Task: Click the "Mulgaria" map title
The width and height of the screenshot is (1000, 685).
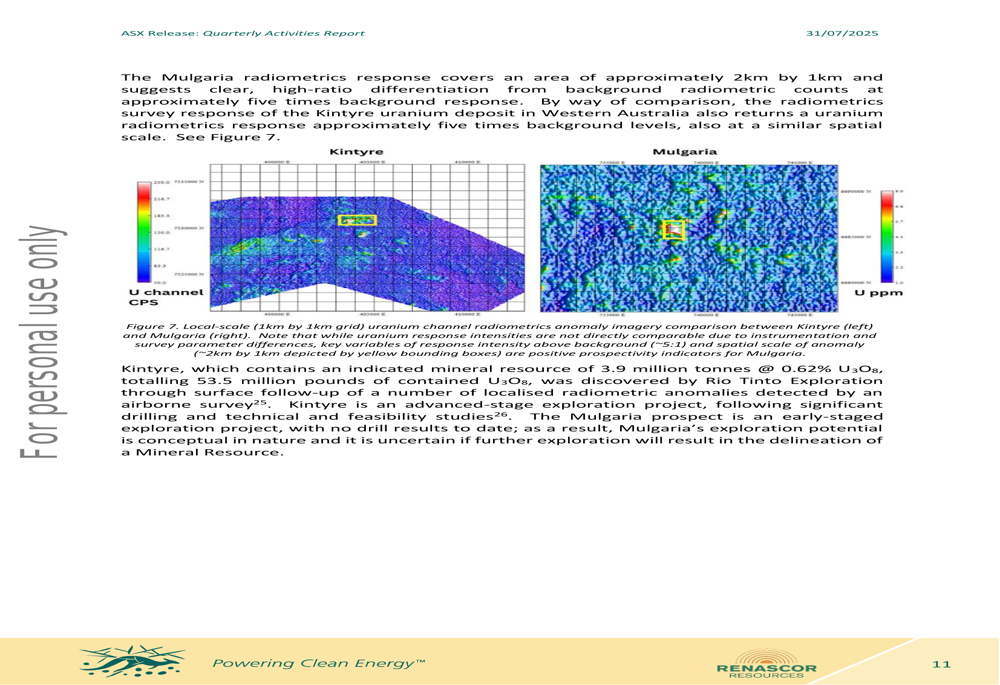Action: [684, 152]
